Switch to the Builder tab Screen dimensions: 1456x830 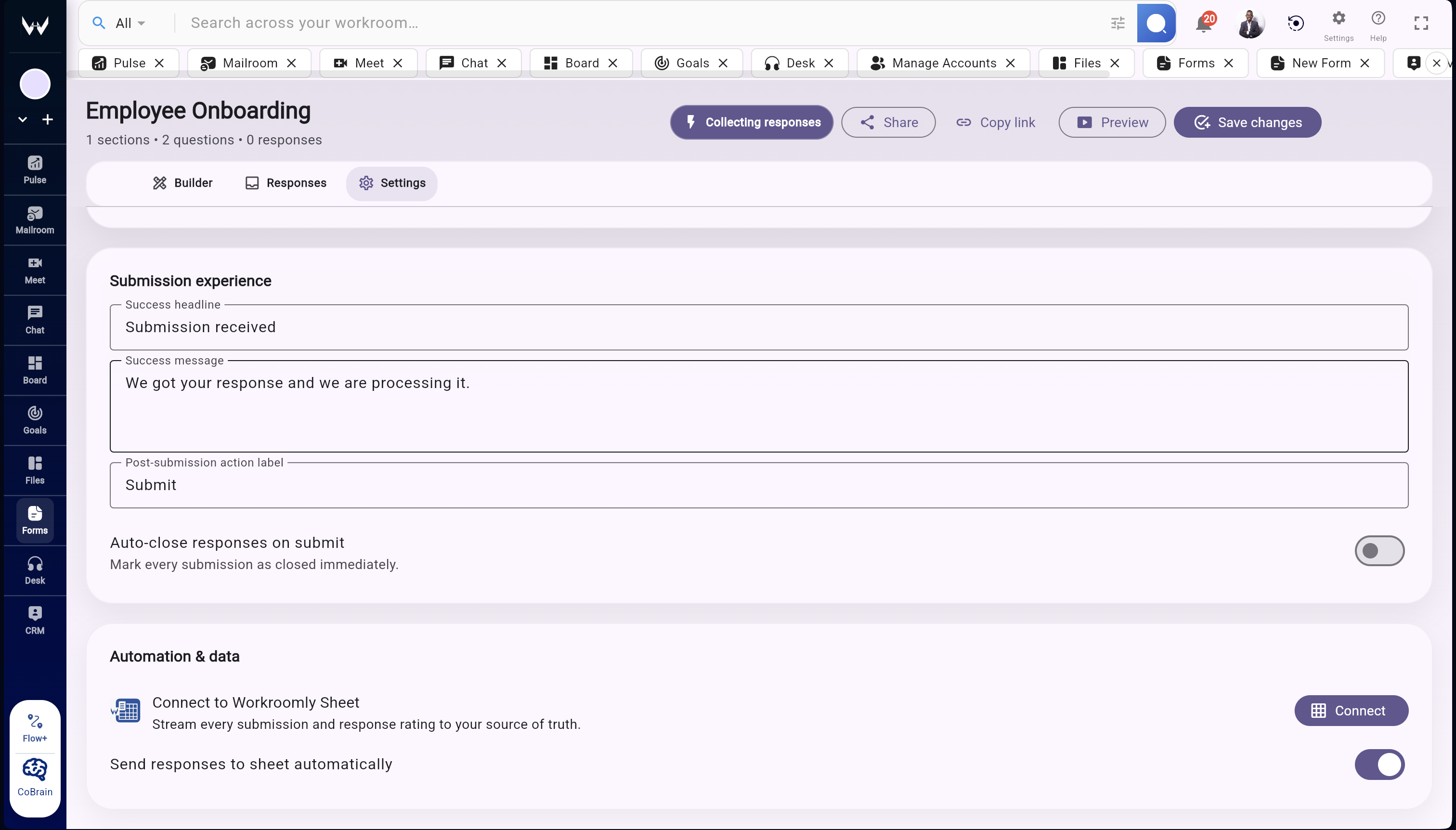click(182, 183)
